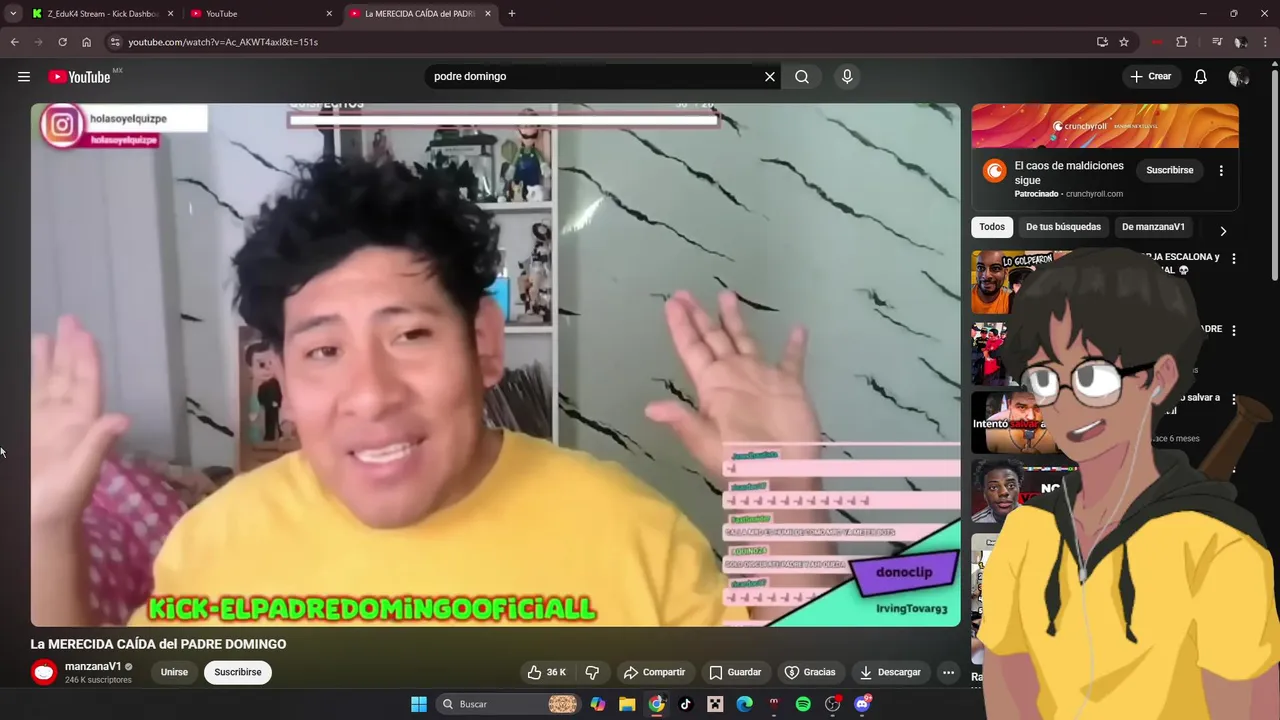The image size is (1280, 720).
Task: Open Microsoft Edge from the taskbar
Action: pyautogui.click(x=744, y=704)
